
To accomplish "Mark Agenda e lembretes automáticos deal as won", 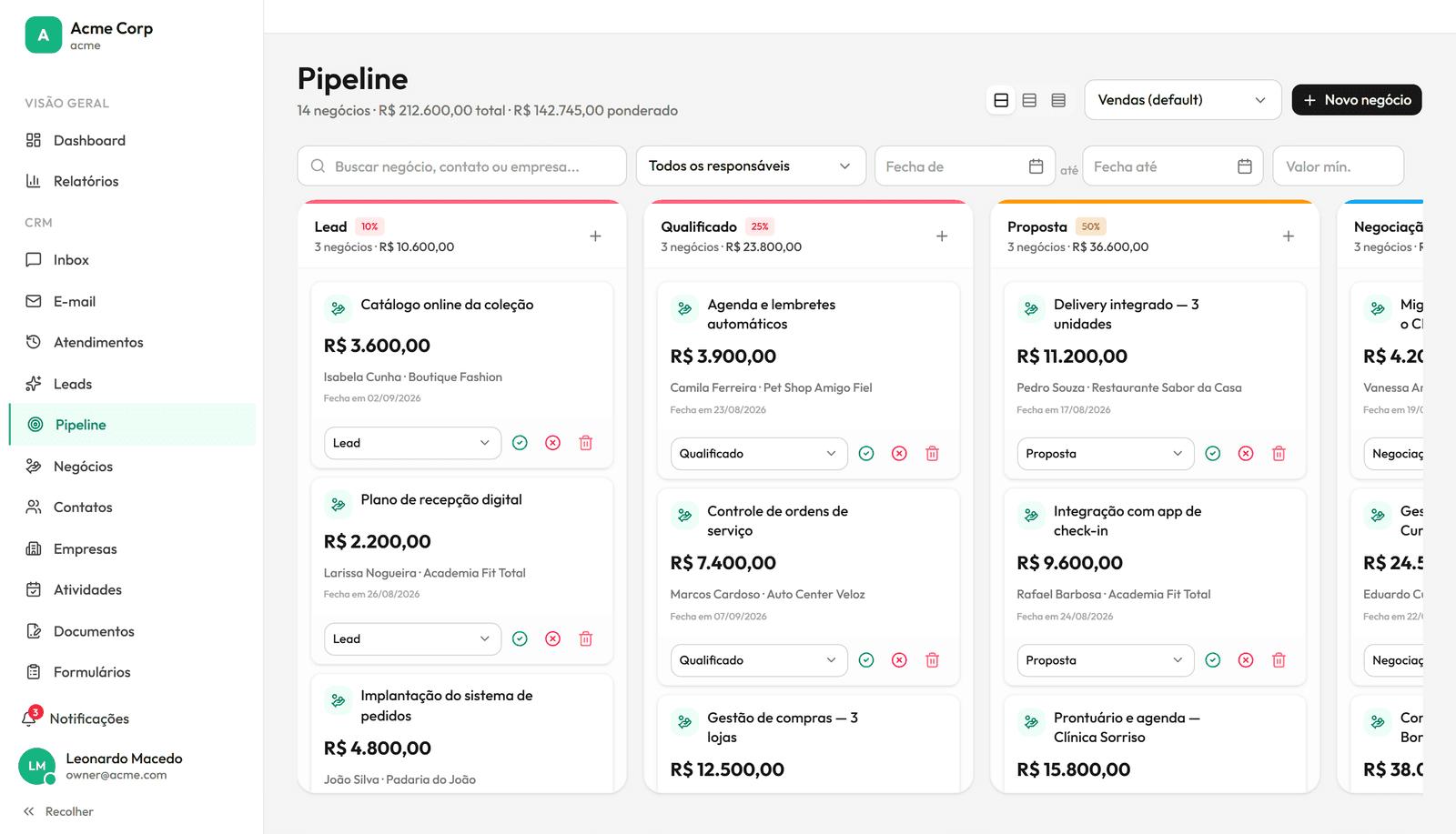I will pos(866,454).
